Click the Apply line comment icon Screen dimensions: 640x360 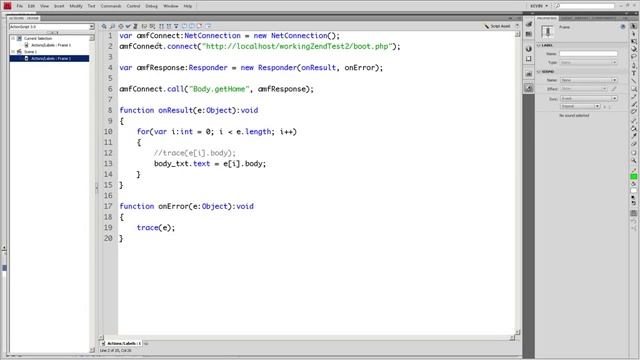coord(191,26)
